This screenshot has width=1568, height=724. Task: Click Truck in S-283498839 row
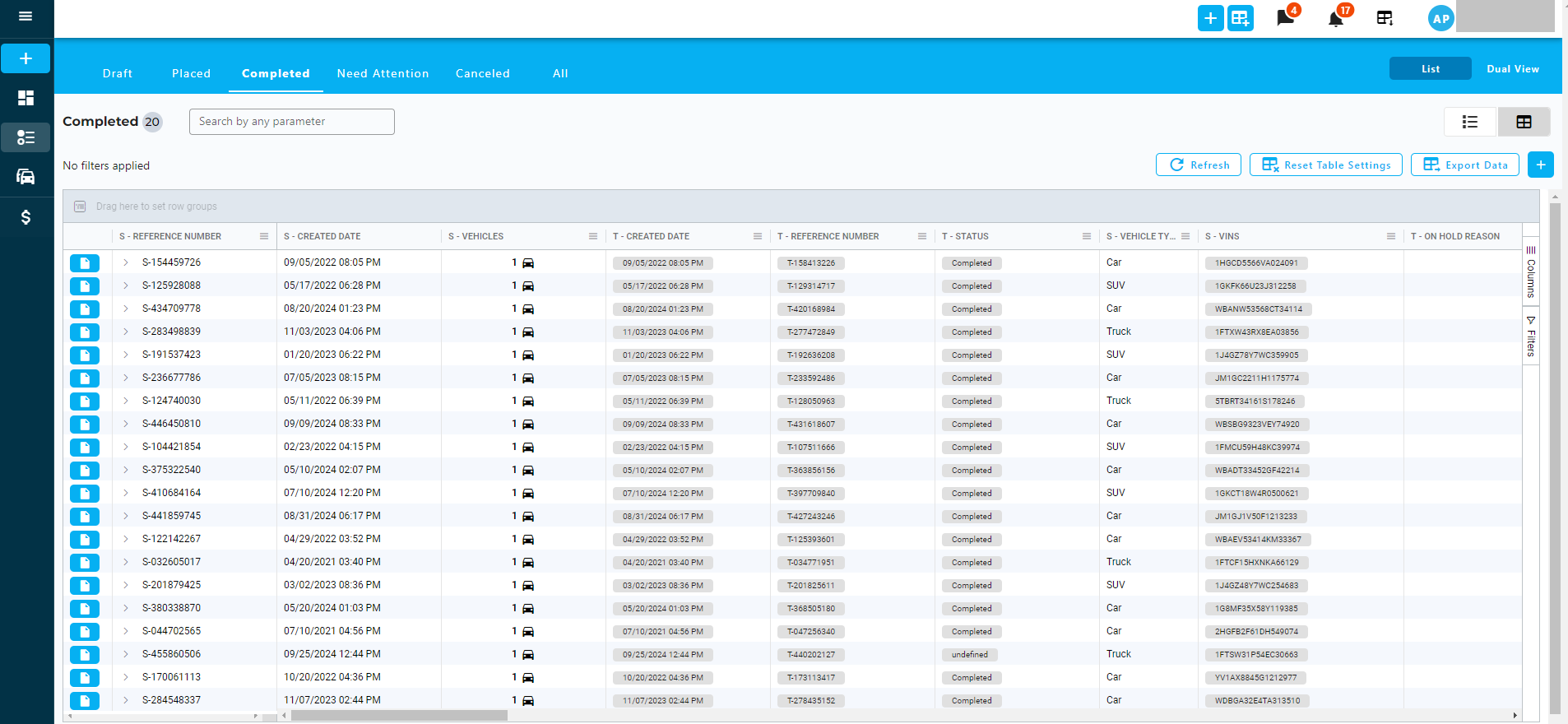(x=1119, y=332)
